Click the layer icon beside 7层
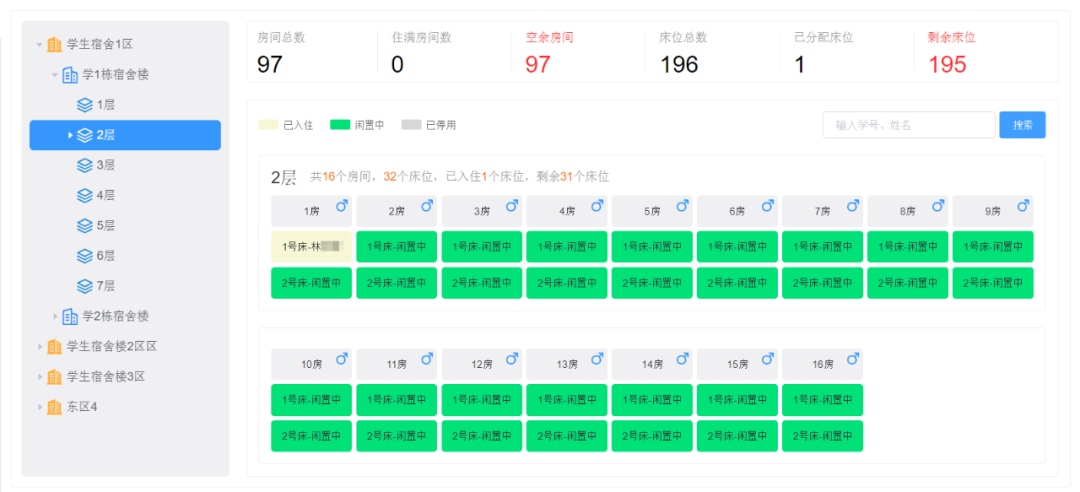 (85, 286)
